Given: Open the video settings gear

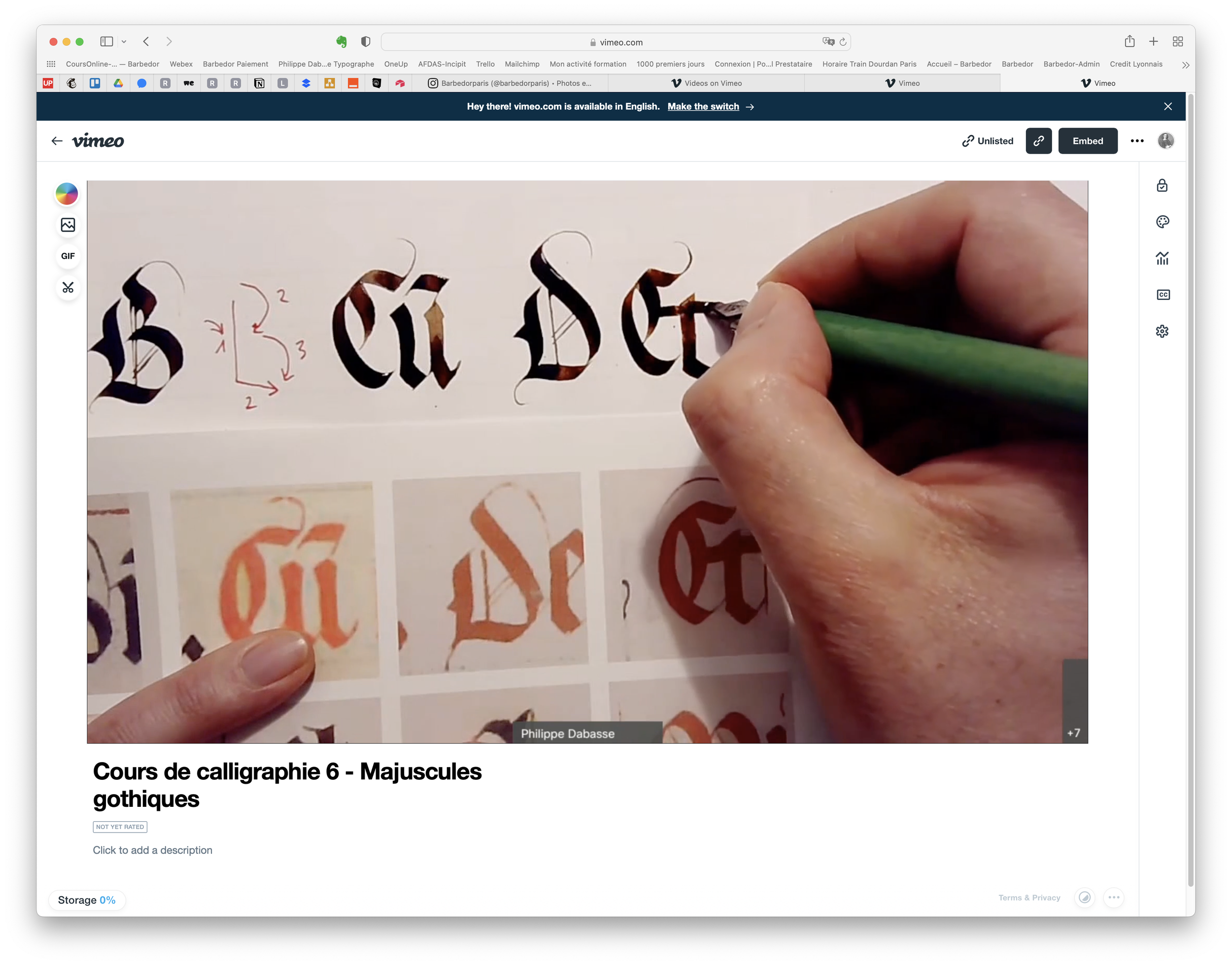Looking at the screenshot, I should (x=1163, y=331).
